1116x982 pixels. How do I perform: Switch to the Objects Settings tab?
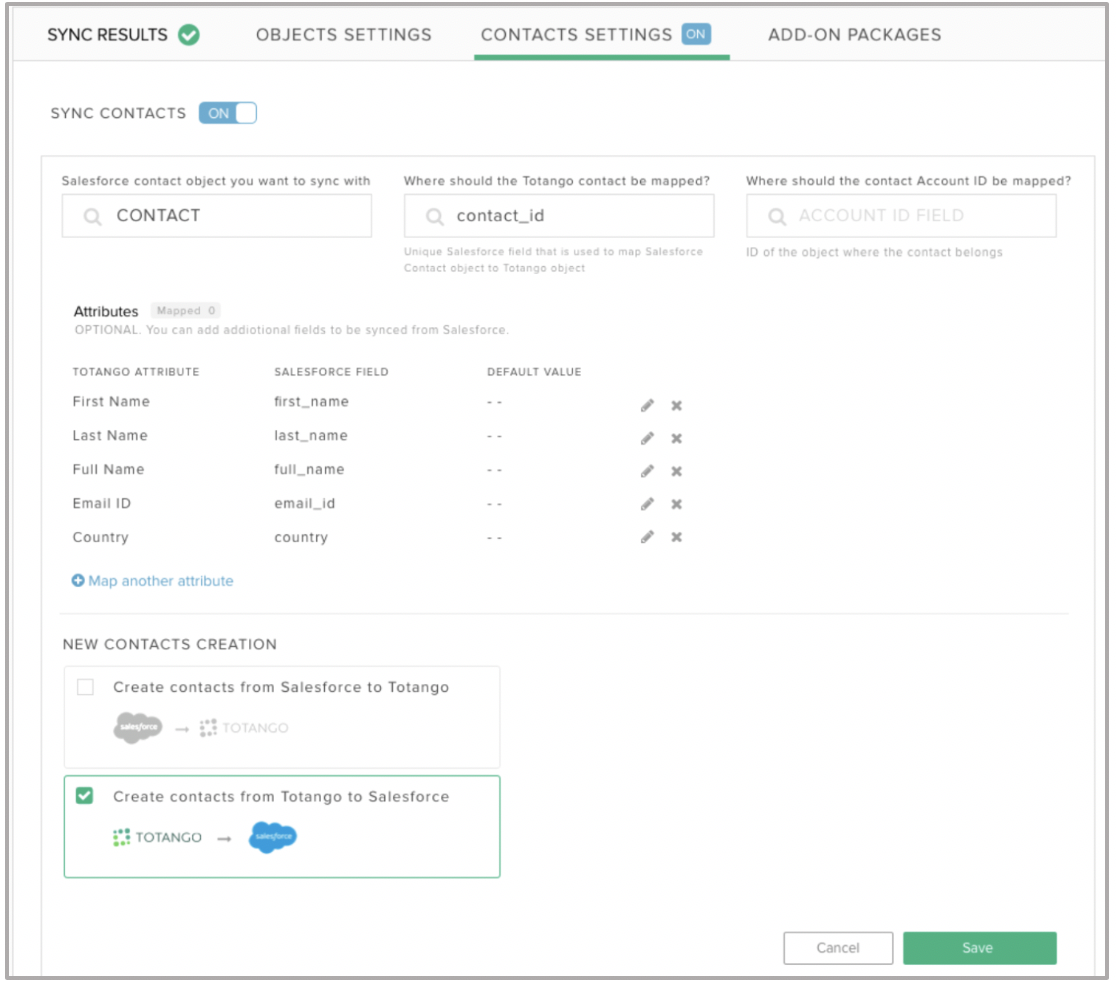point(344,35)
